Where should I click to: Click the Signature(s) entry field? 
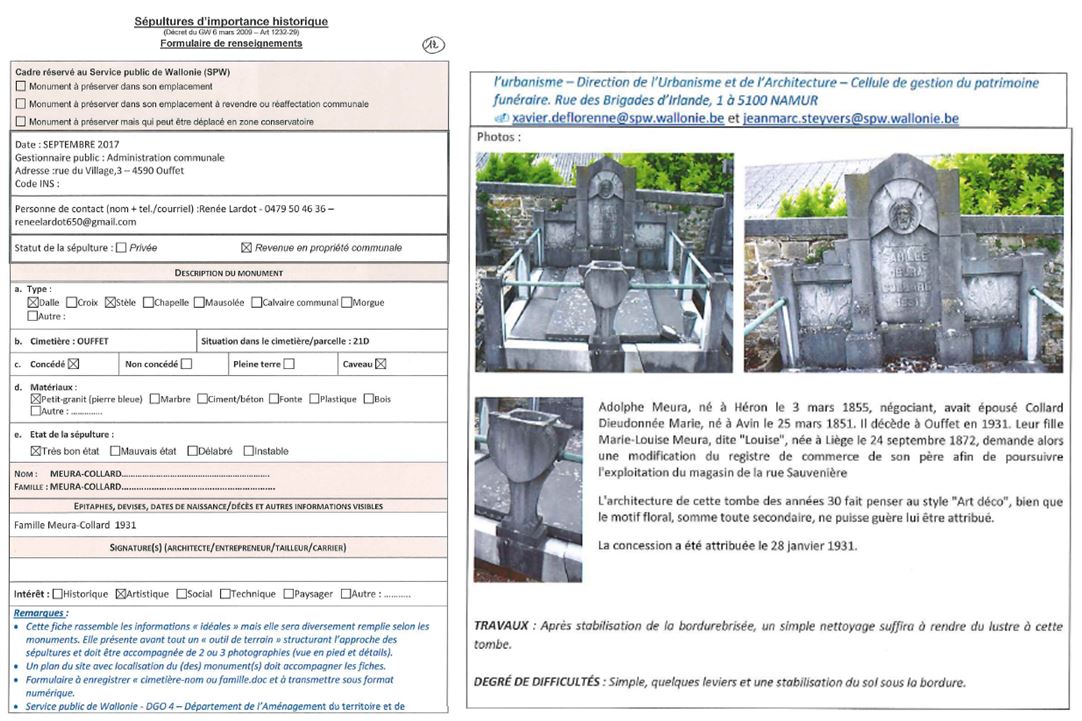(x=228, y=568)
